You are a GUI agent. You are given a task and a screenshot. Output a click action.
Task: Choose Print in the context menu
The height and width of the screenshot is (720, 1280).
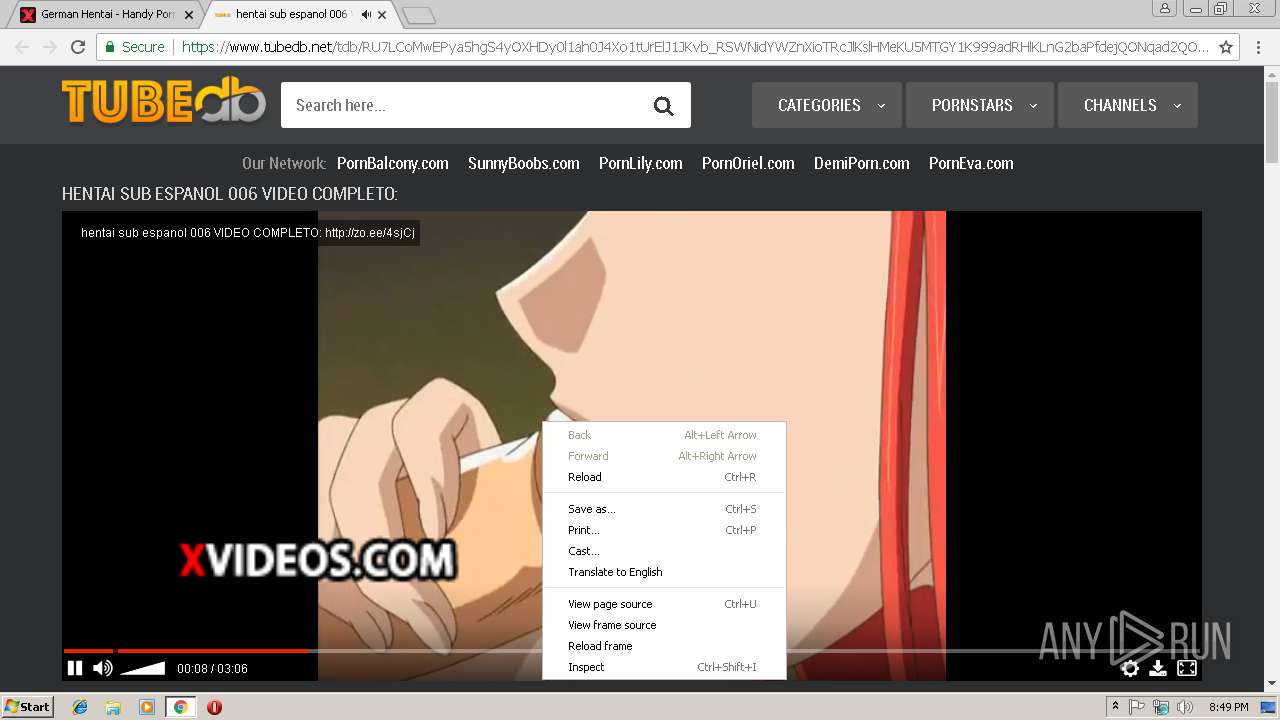pos(664,530)
